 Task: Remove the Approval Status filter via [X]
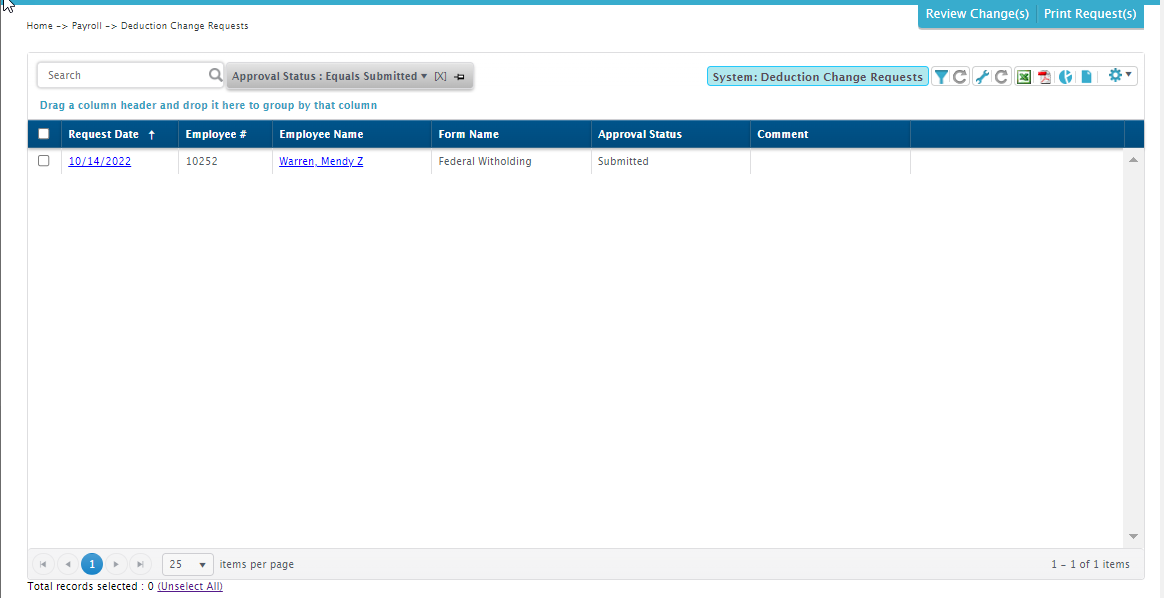440,76
